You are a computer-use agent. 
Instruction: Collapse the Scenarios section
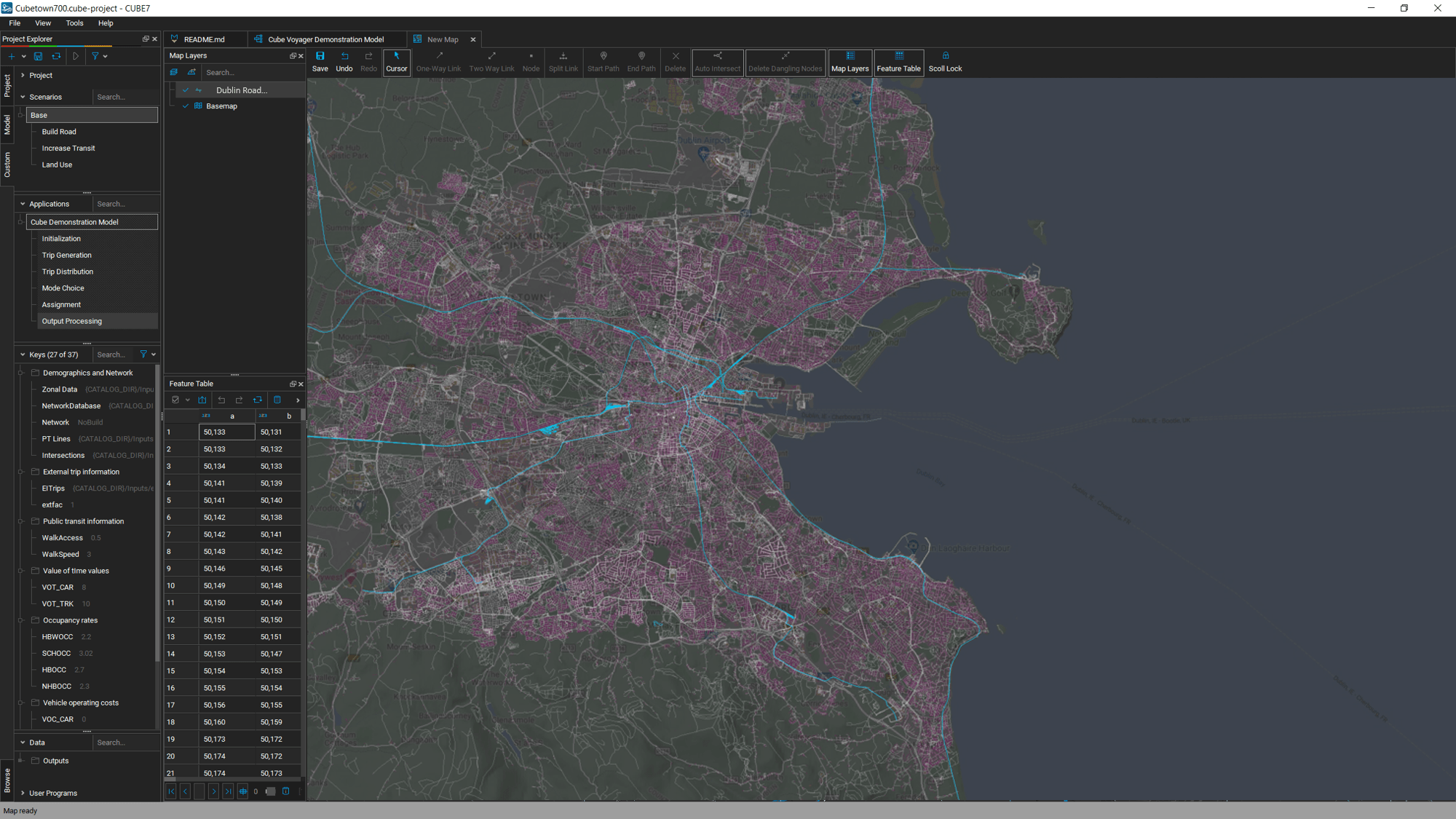tap(23, 97)
